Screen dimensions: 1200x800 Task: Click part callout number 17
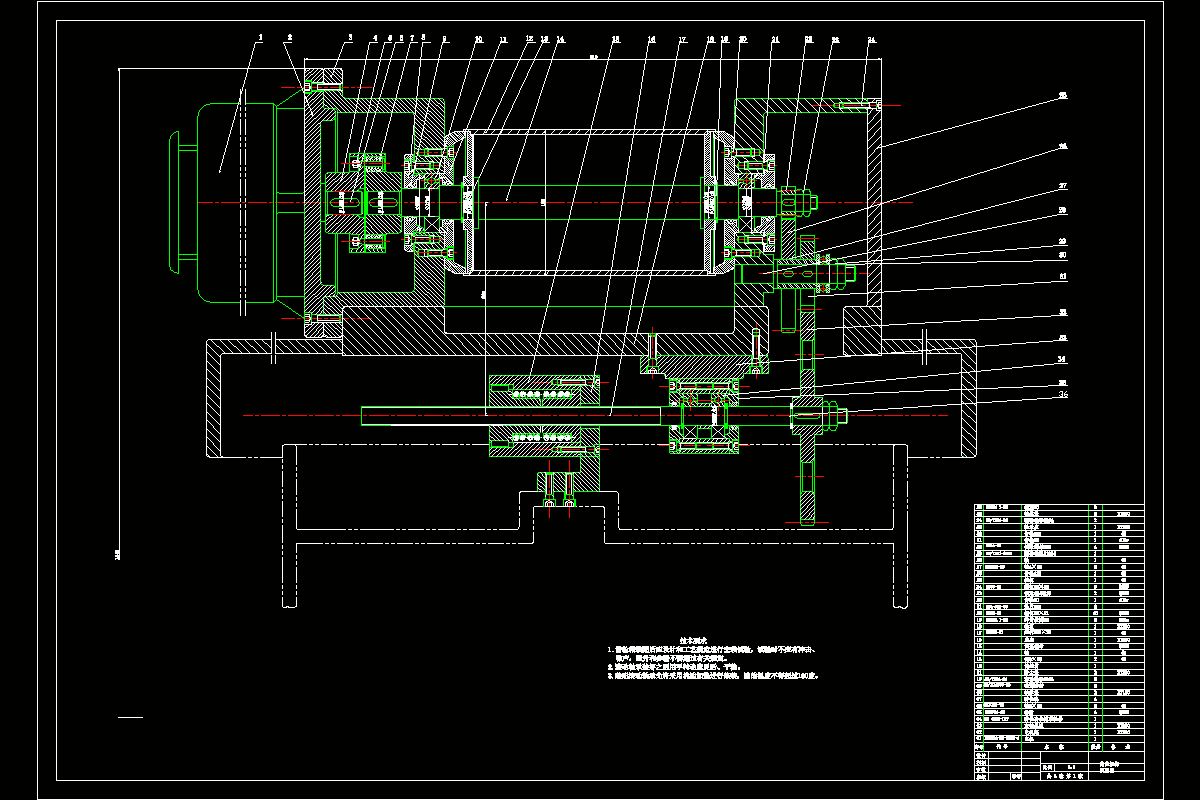click(682, 39)
